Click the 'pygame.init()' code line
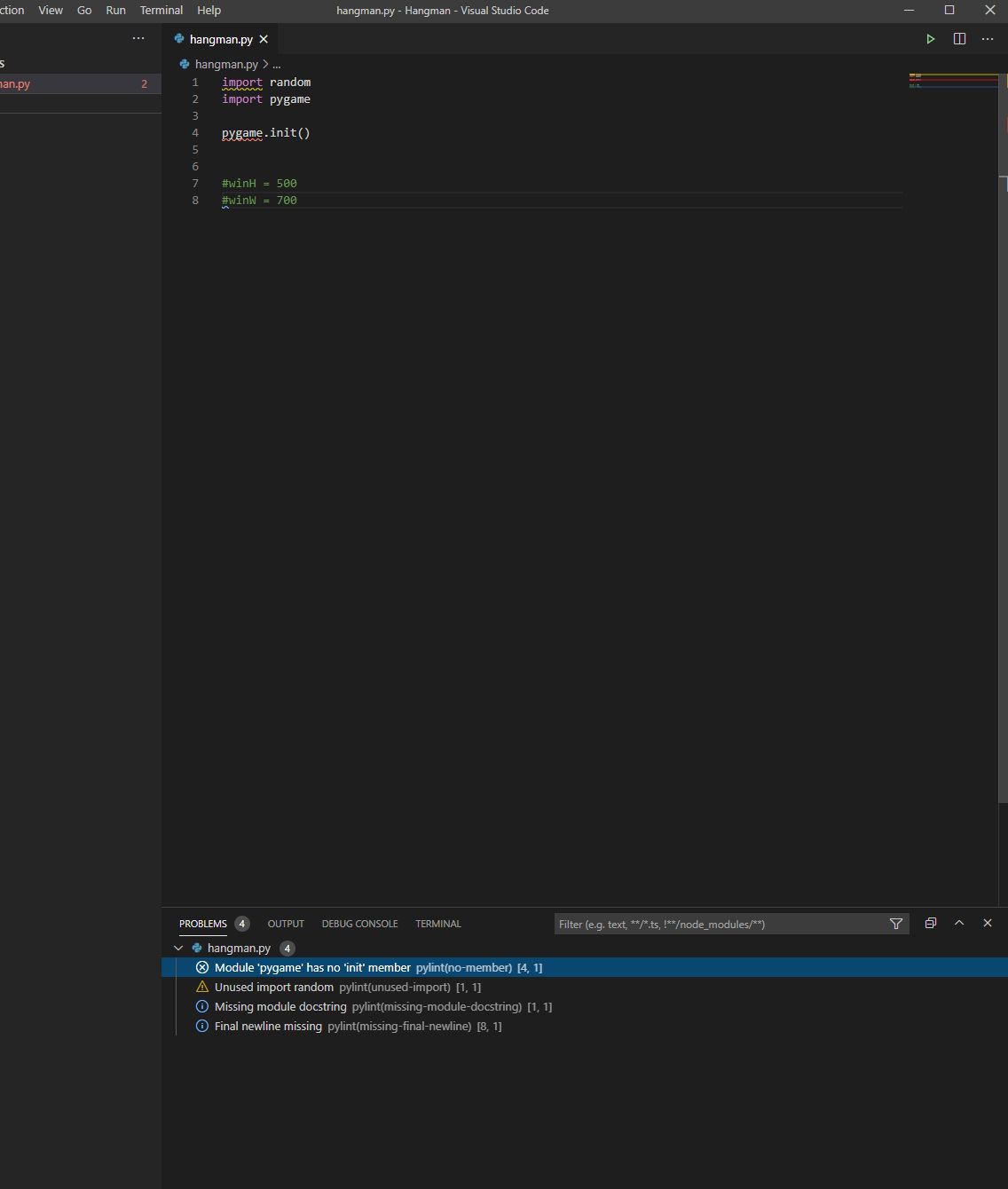 point(266,133)
